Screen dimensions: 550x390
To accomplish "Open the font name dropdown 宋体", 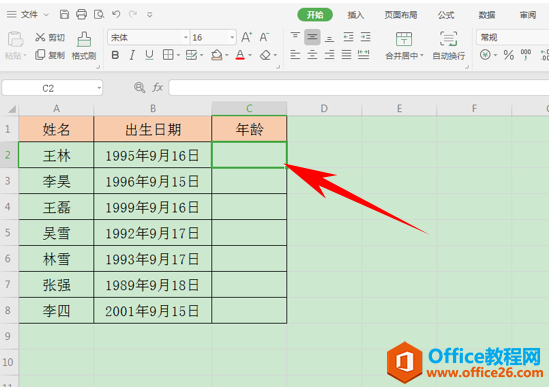I will 186,37.
